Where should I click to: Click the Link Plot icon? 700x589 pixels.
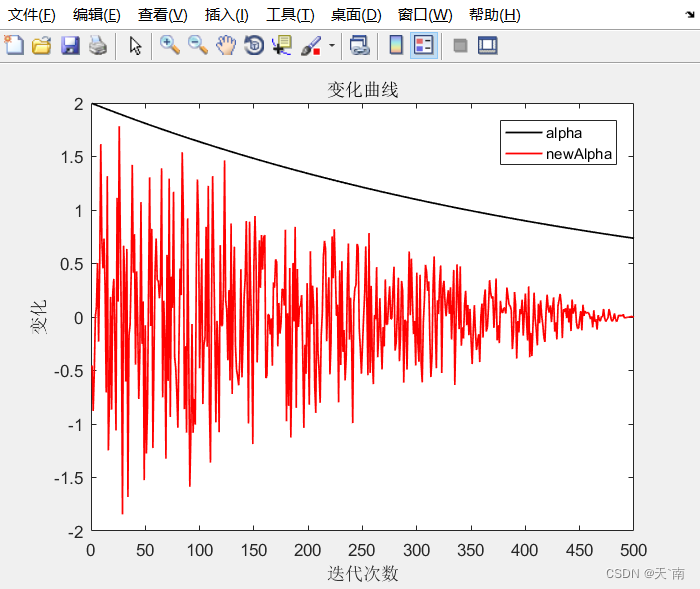(360, 46)
